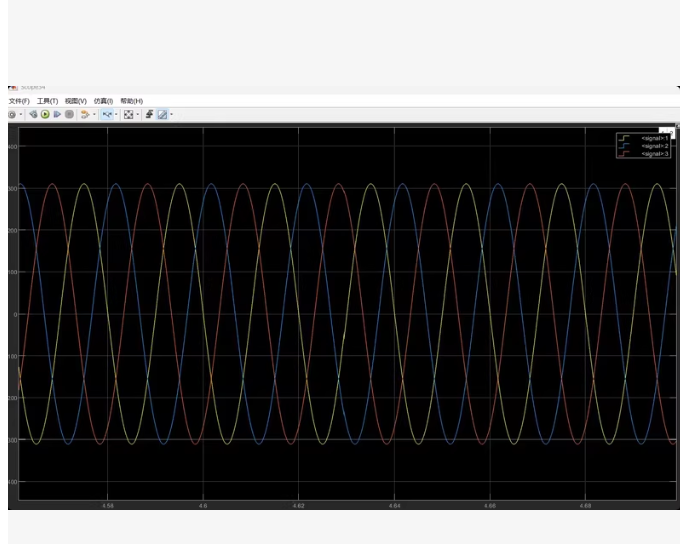The image size is (694, 544).
Task: Stop the simulation with stop icon
Action: (x=69, y=115)
